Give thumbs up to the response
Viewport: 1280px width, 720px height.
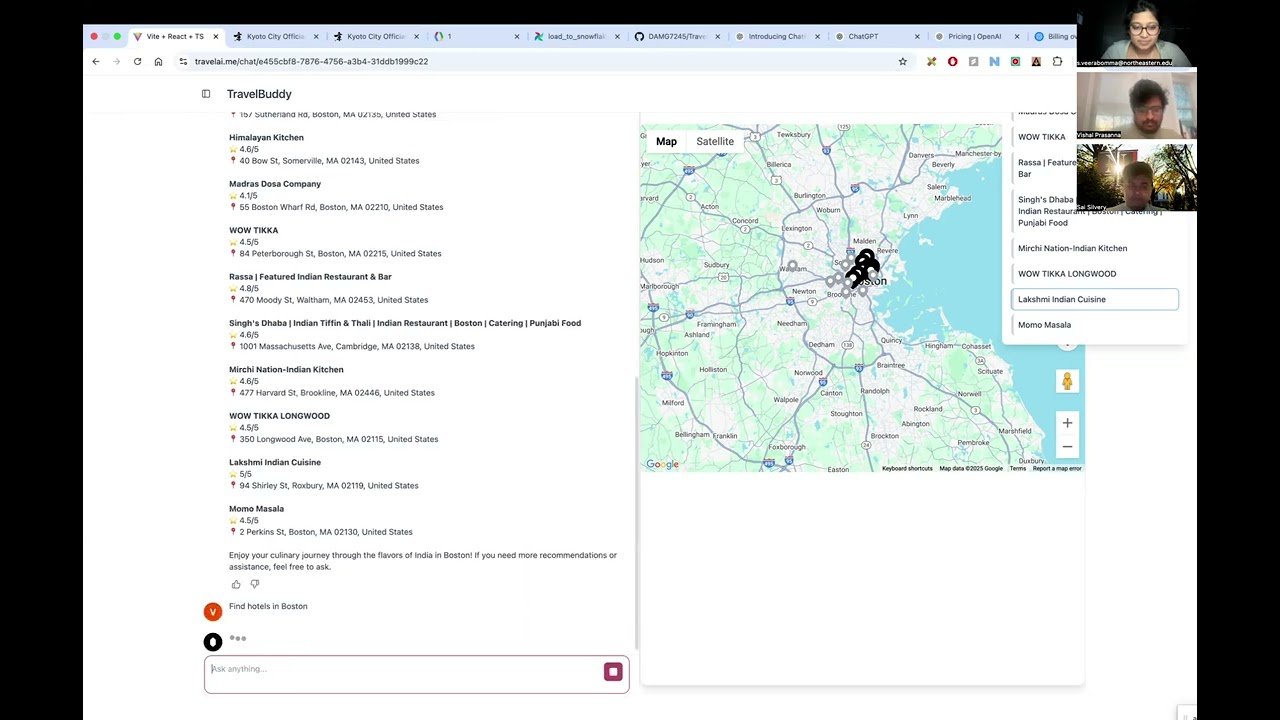tap(236, 584)
